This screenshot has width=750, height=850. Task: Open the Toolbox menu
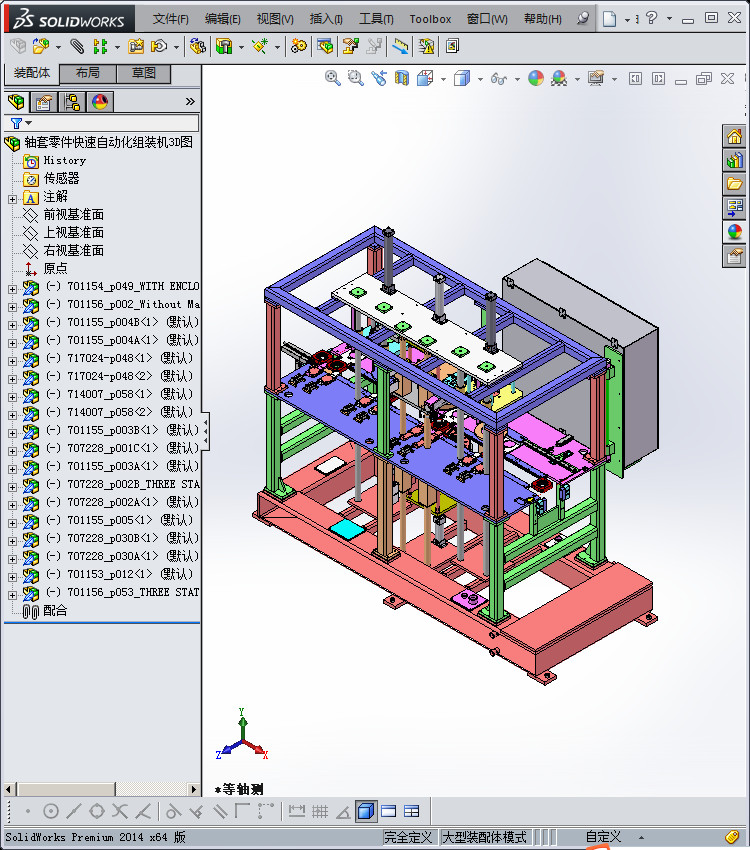430,19
